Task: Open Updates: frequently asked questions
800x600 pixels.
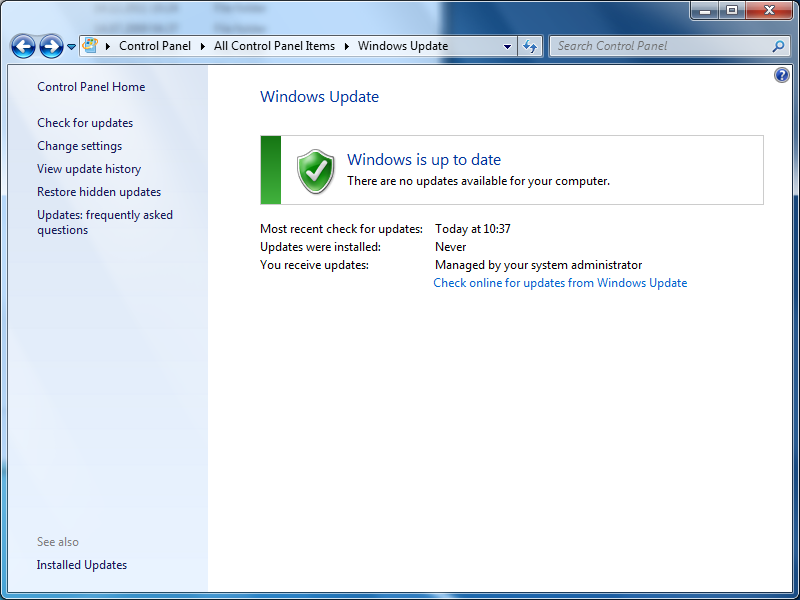Action: 105,222
